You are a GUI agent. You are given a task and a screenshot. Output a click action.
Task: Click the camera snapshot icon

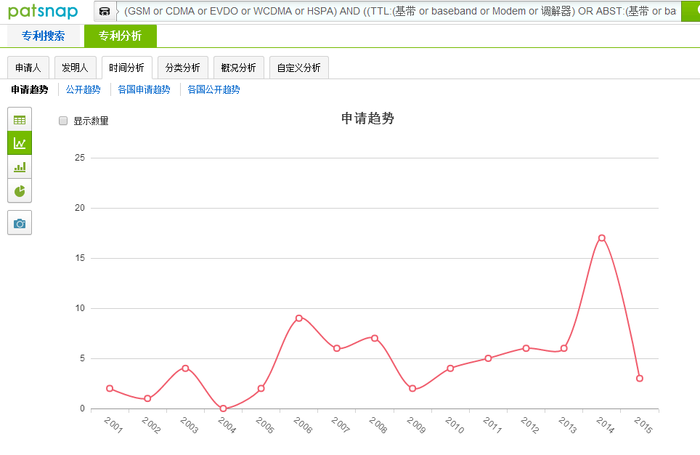point(20,223)
